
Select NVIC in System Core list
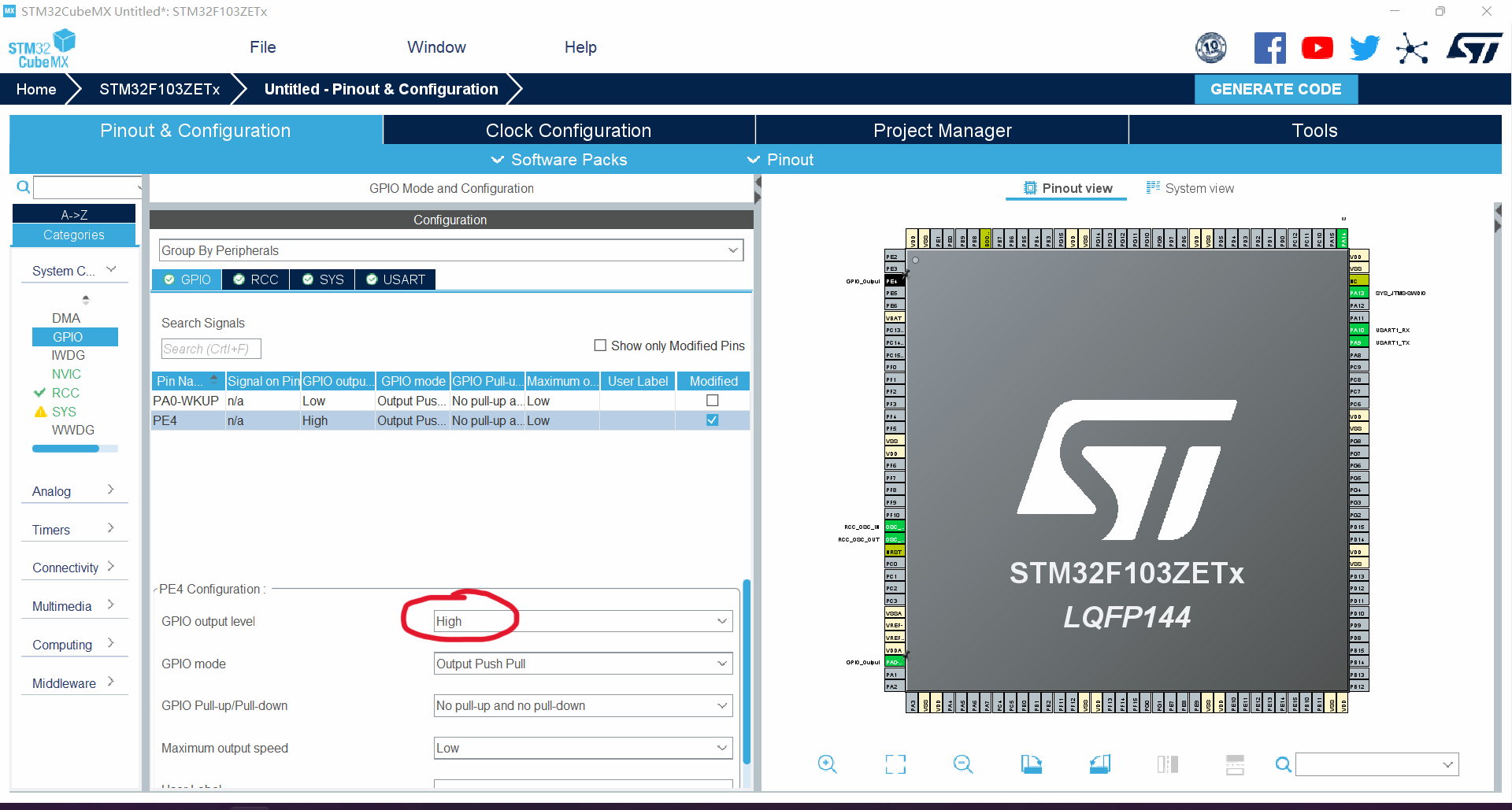pyautogui.click(x=66, y=374)
